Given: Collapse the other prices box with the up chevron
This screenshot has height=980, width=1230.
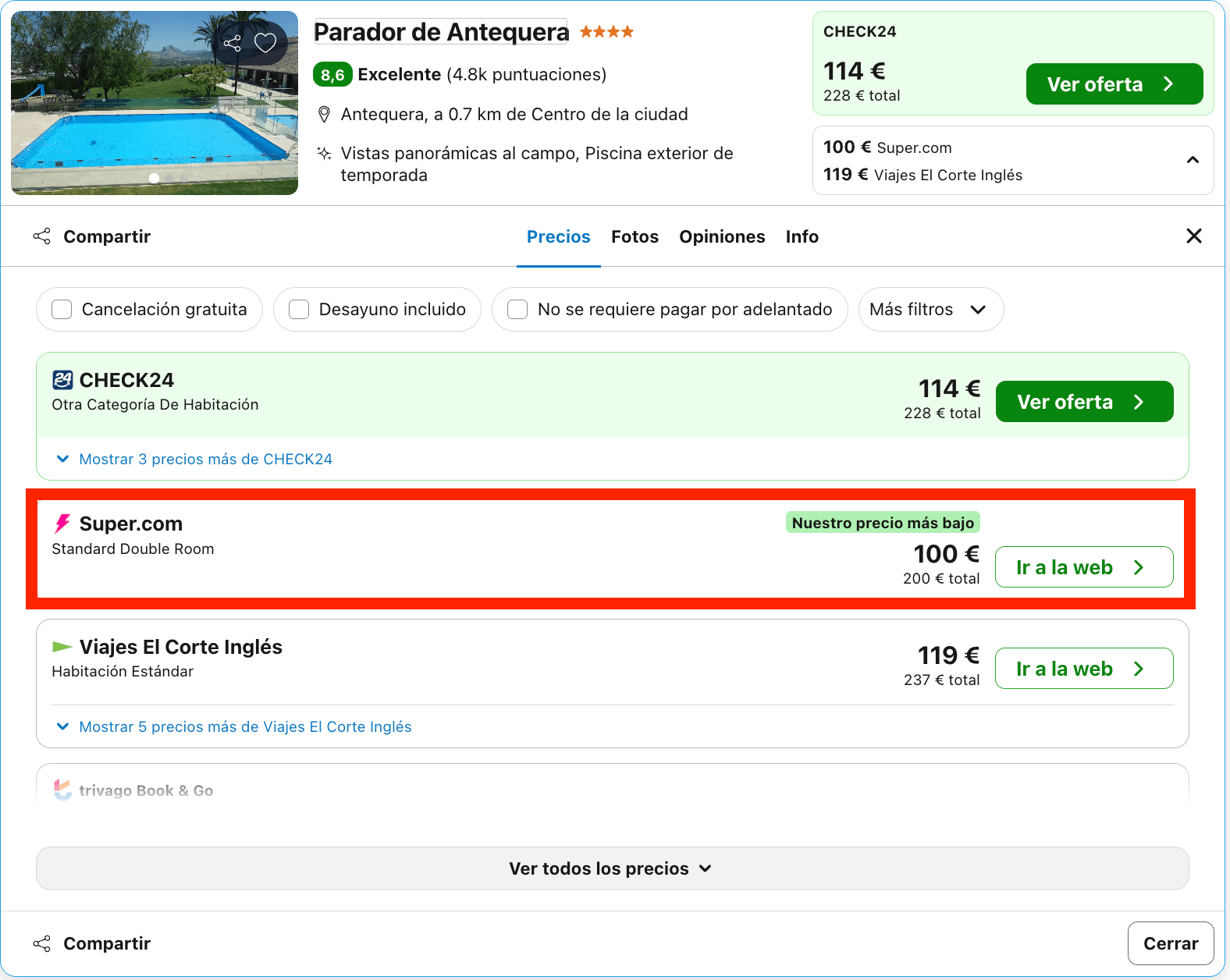Looking at the screenshot, I should [x=1193, y=160].
